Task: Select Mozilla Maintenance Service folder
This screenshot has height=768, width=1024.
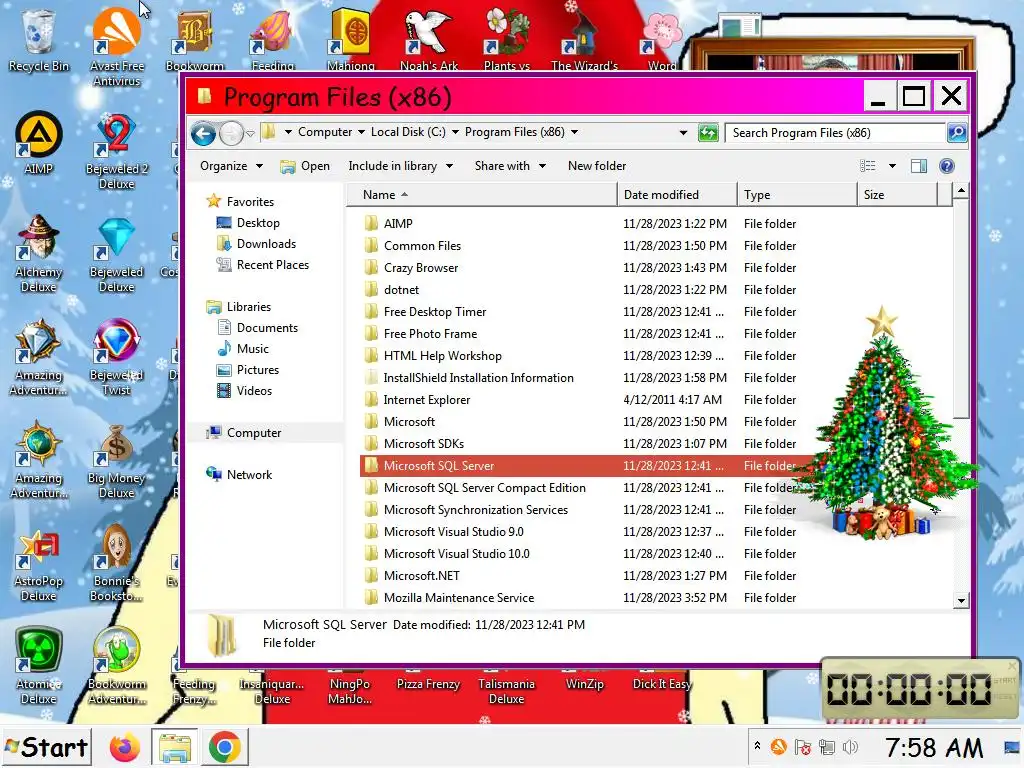Action: click(x=458, y=598)
